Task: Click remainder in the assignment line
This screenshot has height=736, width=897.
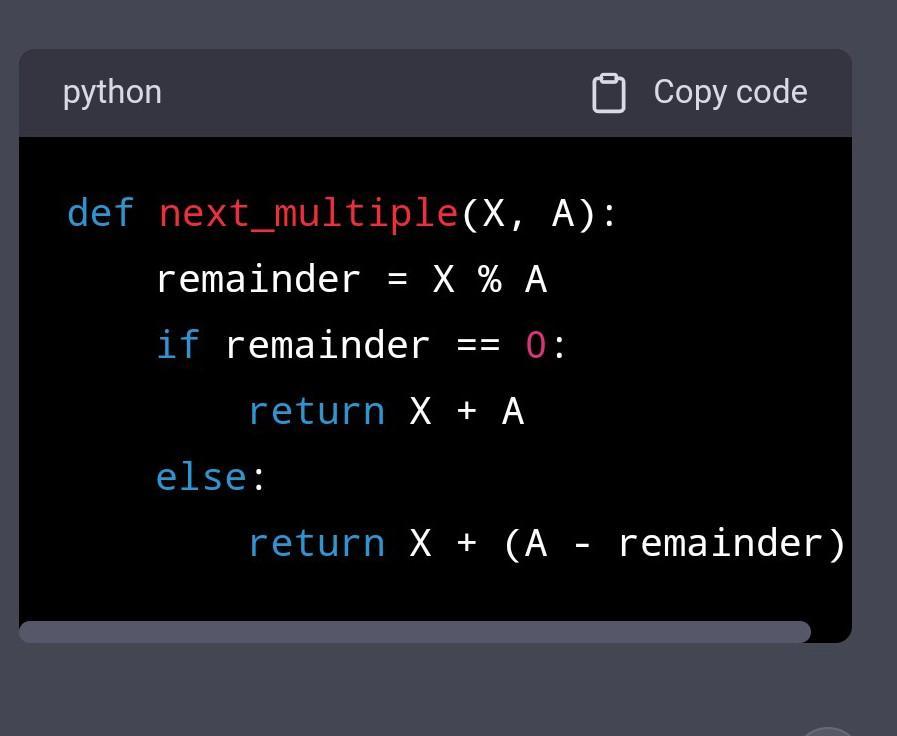Action: coord(258,279)
